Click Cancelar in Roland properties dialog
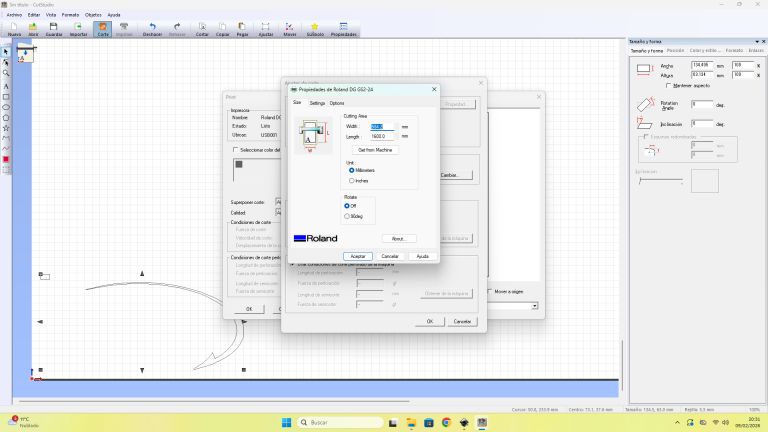This screenshot has height=432, width=768. [x=390, y=256]
